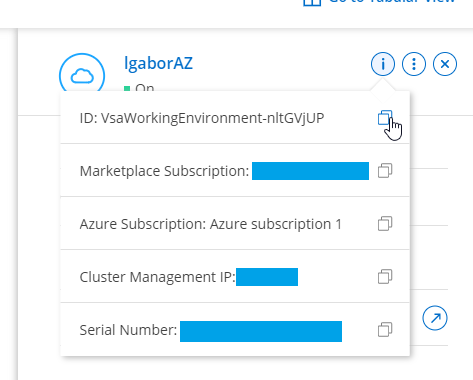
Task: Close the lgaborAZ panel with the X icon
Action: coord(445,64)
